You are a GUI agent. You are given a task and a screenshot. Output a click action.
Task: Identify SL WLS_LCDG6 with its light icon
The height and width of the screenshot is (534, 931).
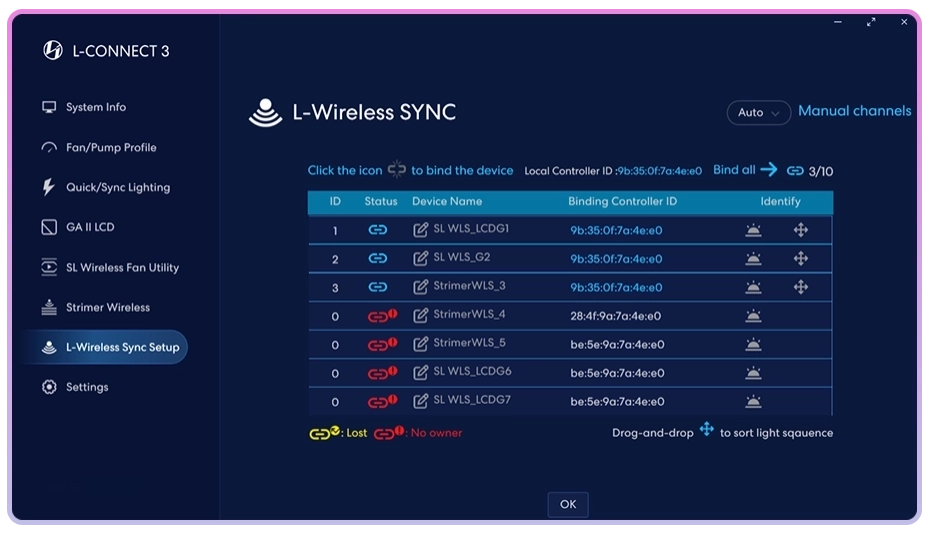coord(753,372)
